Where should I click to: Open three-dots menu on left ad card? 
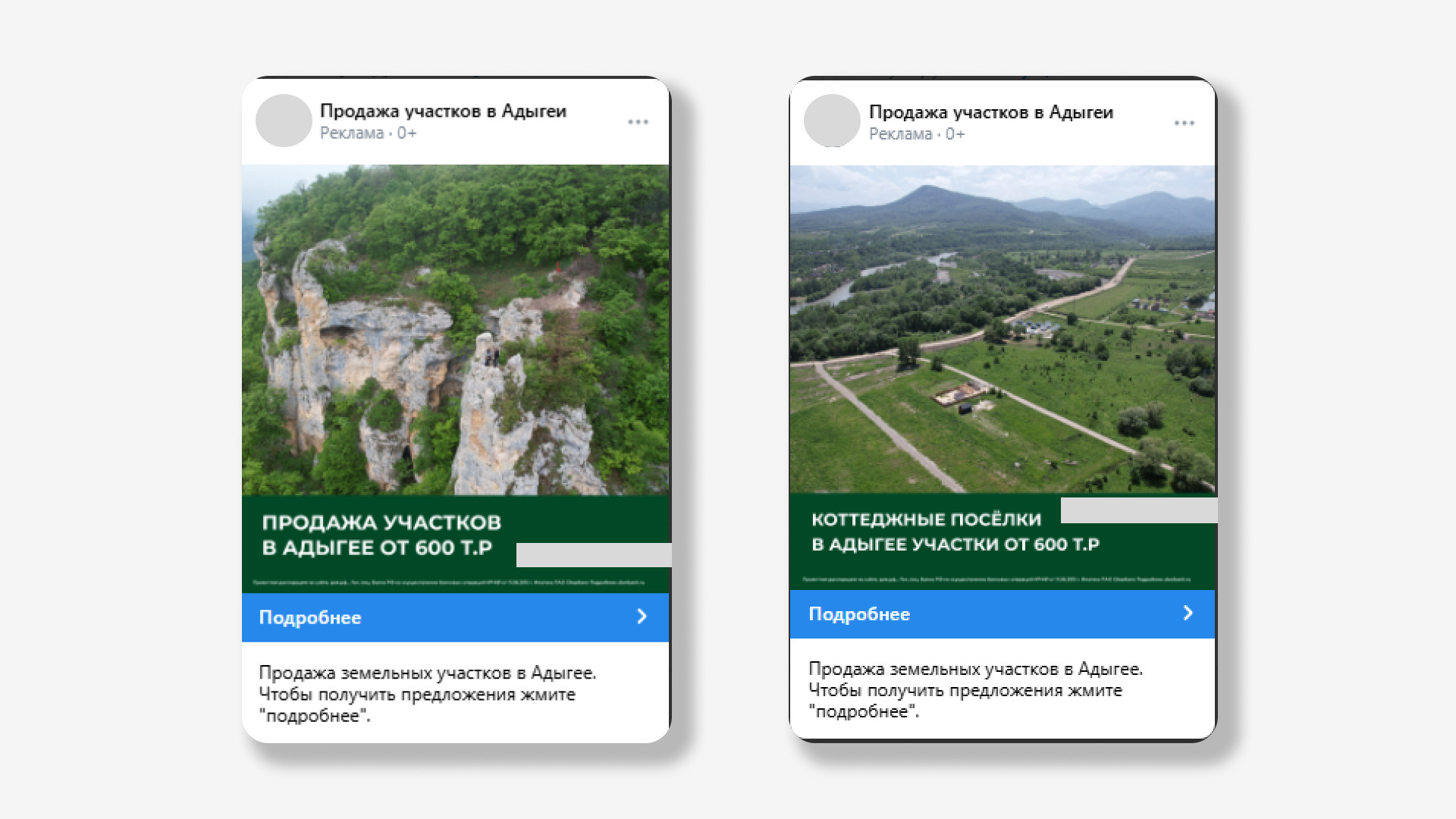638,121
